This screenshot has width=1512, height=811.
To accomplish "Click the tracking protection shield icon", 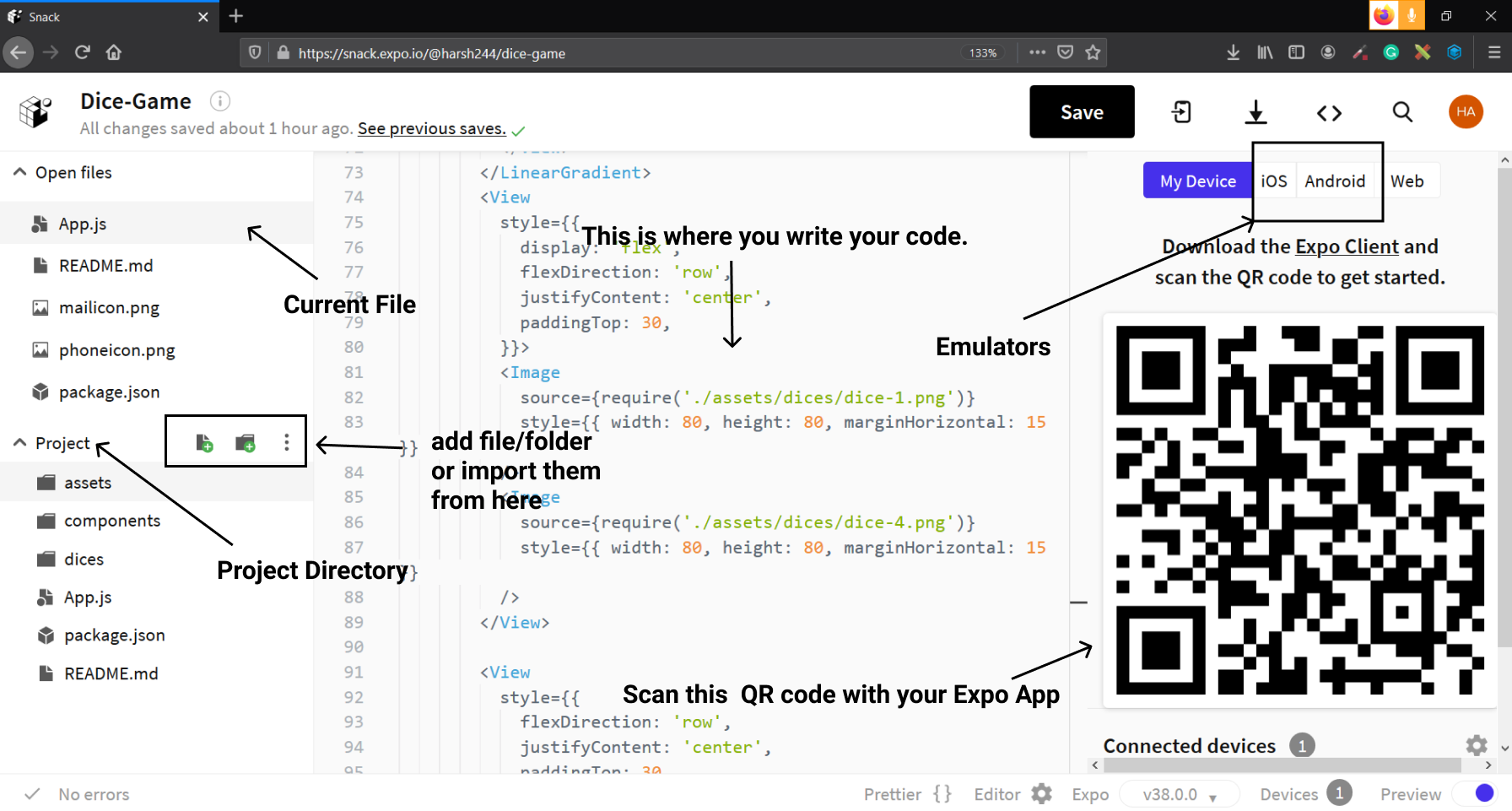I will [x=255, y=52].
